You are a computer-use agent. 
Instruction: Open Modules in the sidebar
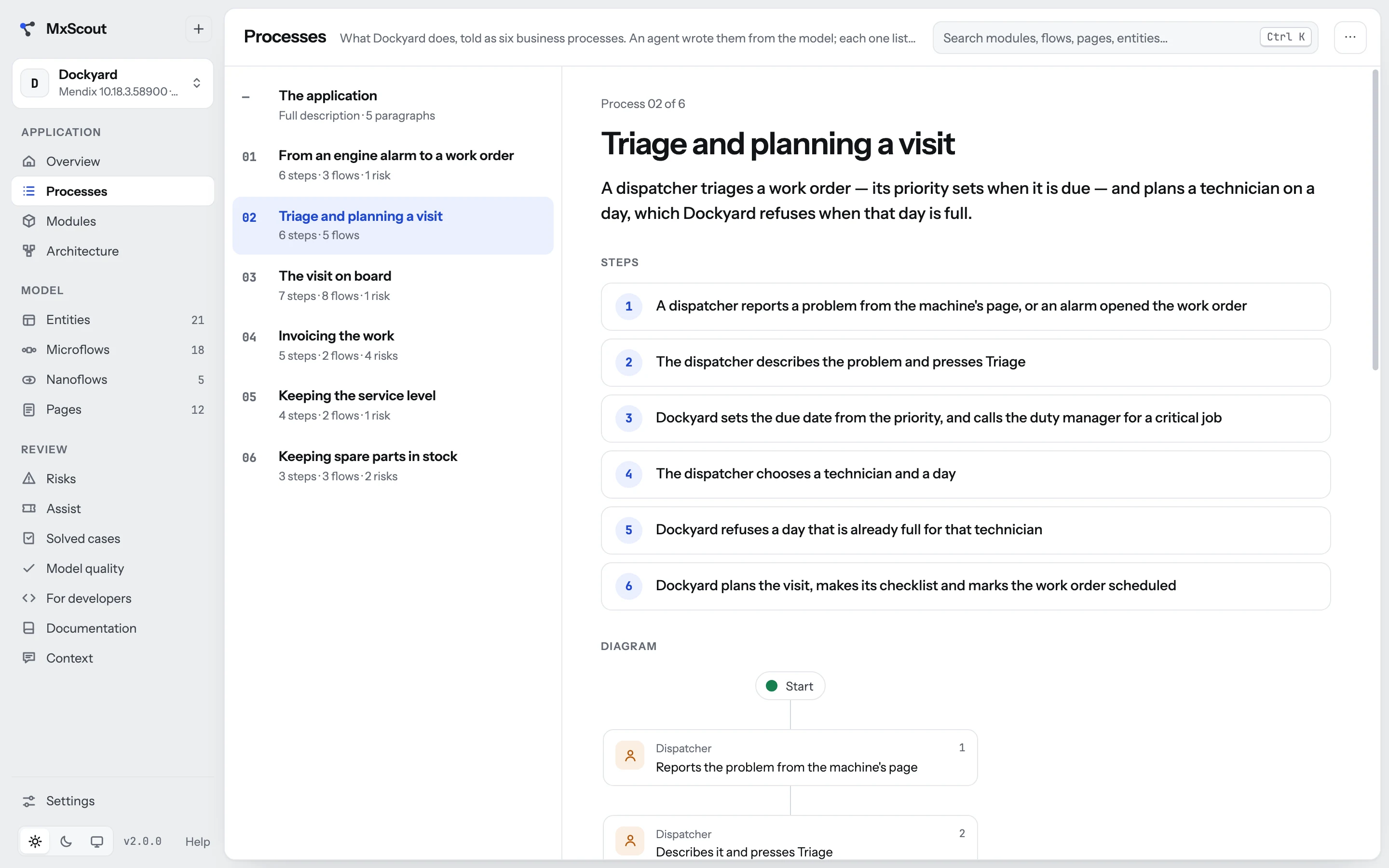112,221
